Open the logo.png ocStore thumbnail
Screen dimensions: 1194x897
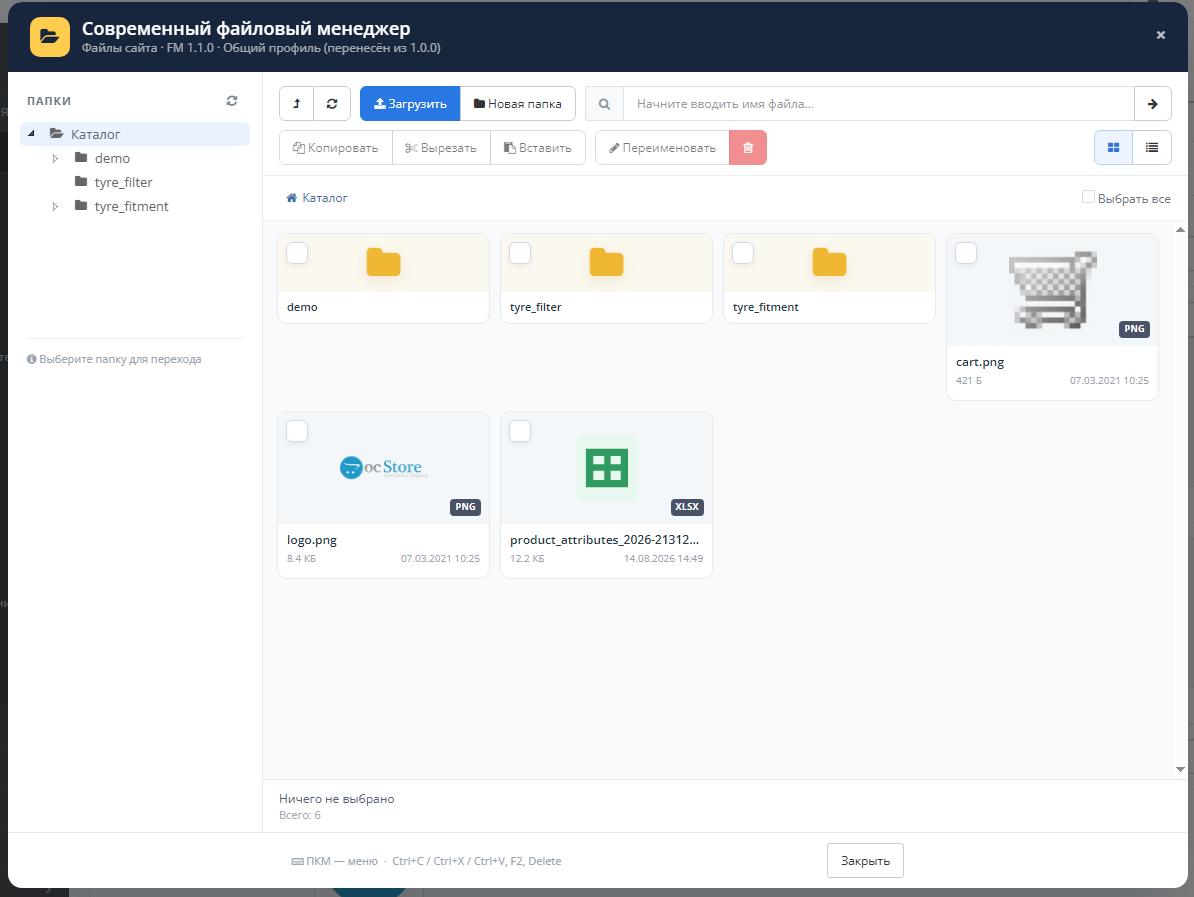pos(383,468)
